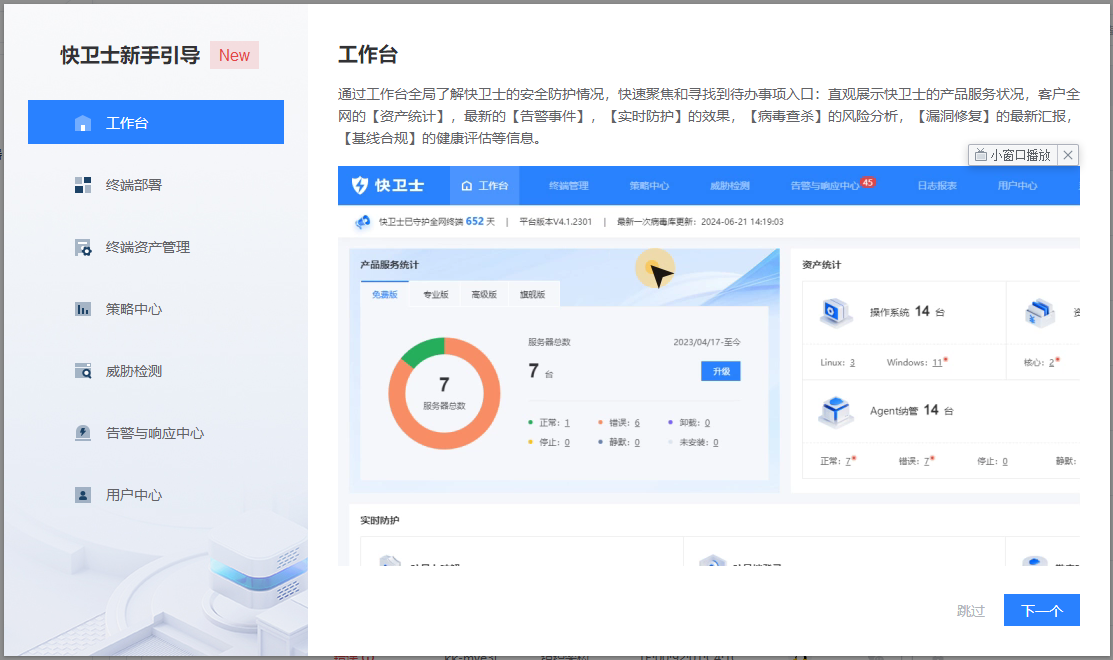Select the 旗舰版 tab

point(533,295)
